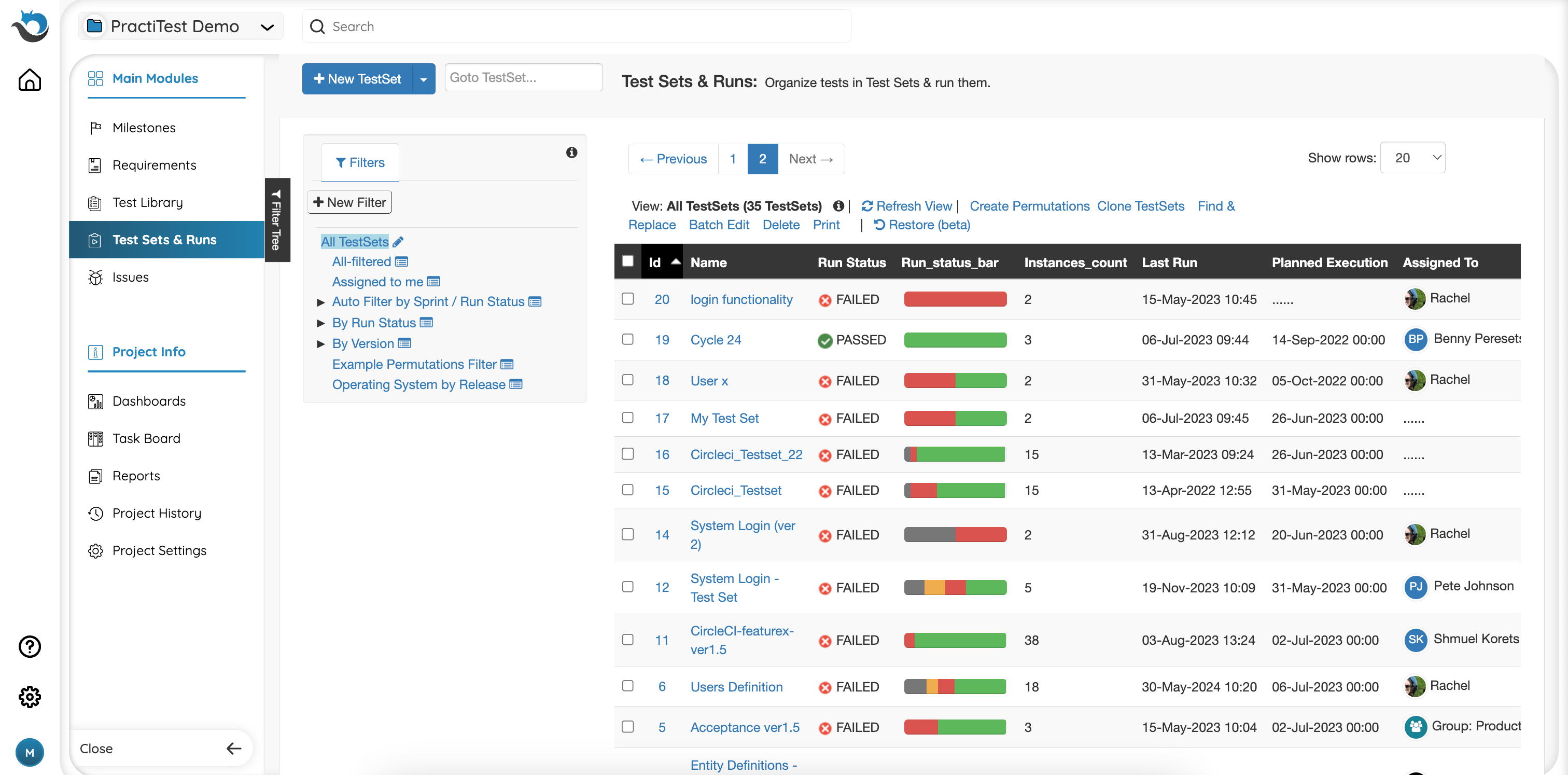Click the list icon next to By Run Status

[426, 322]
